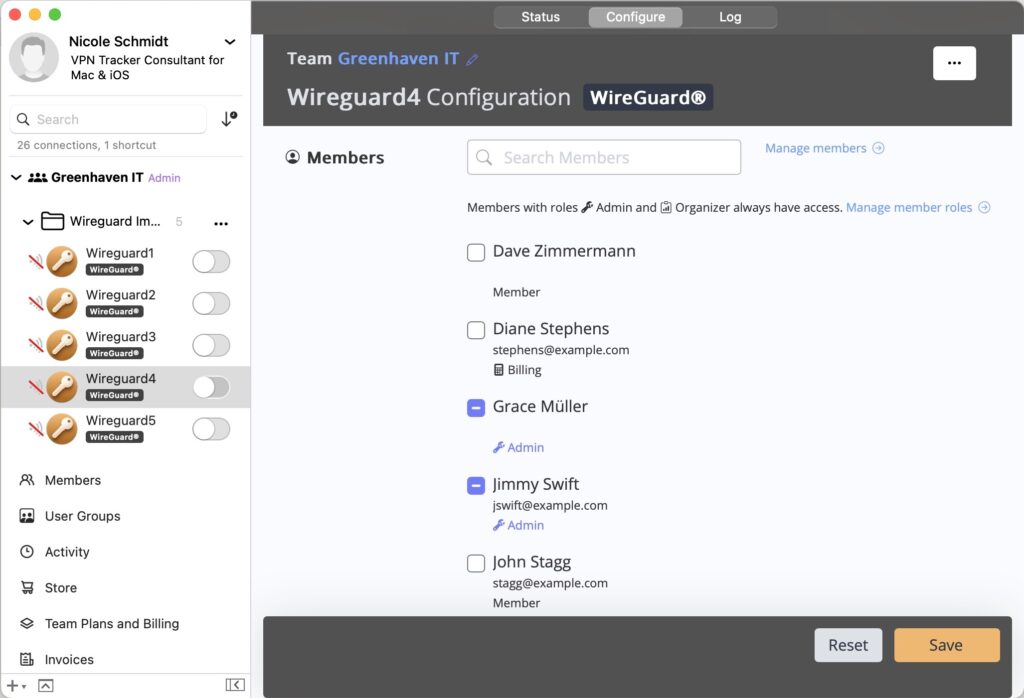
Task: Click the 26 connections, 1 shortcut text
Action: pos(87,145)
